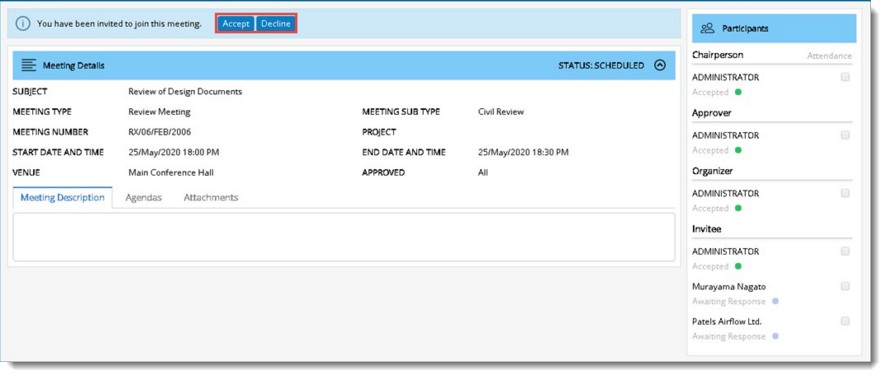
Task: Select the Meeting Description tab
Action: 62,197
